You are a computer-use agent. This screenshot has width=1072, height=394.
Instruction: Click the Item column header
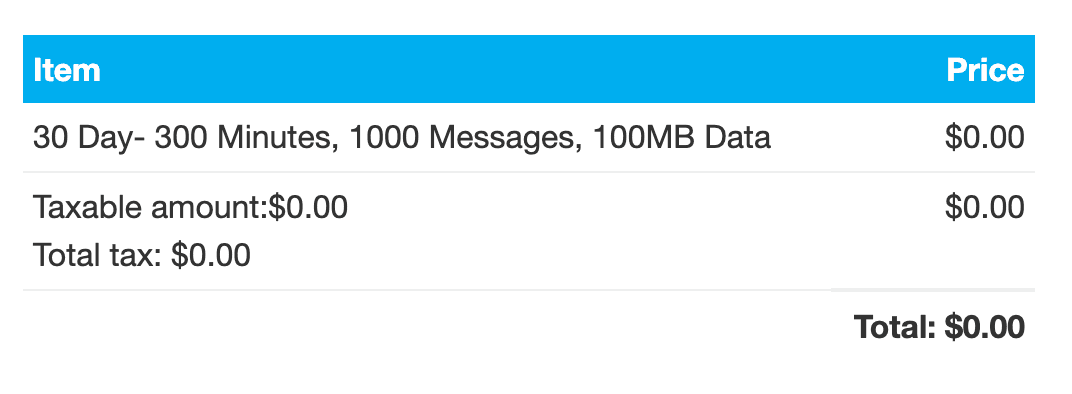67,70
